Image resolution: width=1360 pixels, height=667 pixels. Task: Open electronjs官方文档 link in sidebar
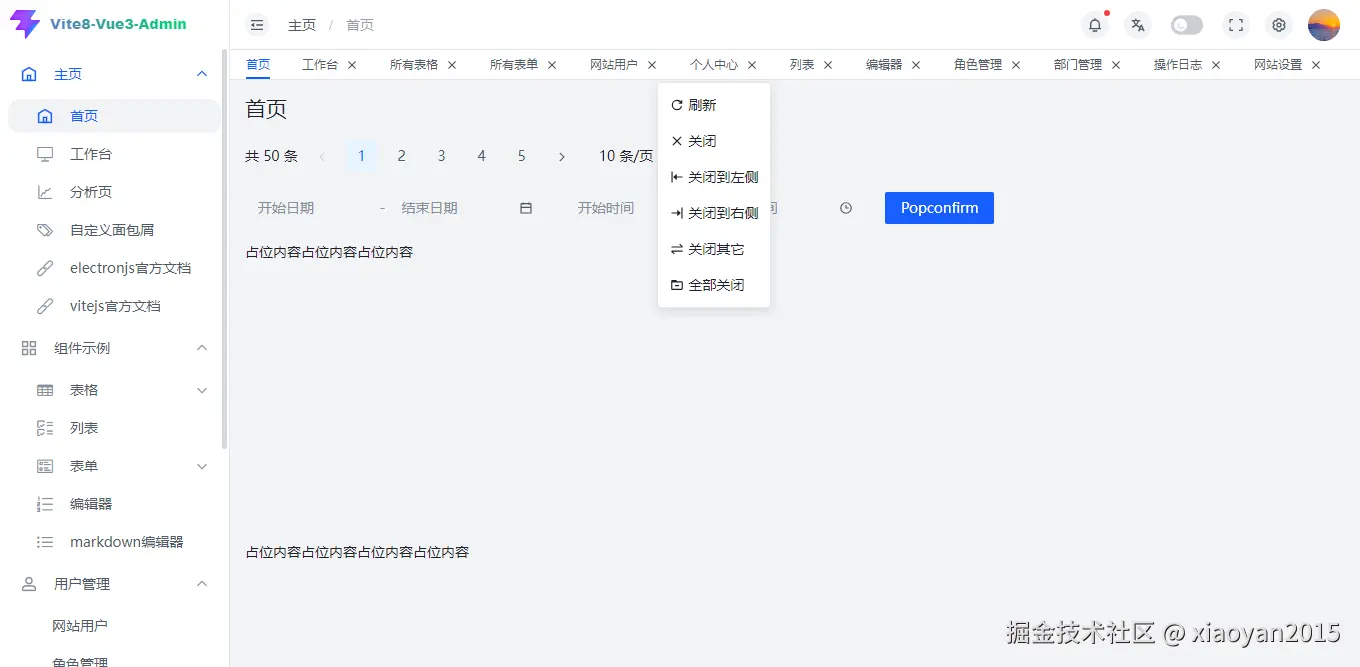(x=114, y=268)
